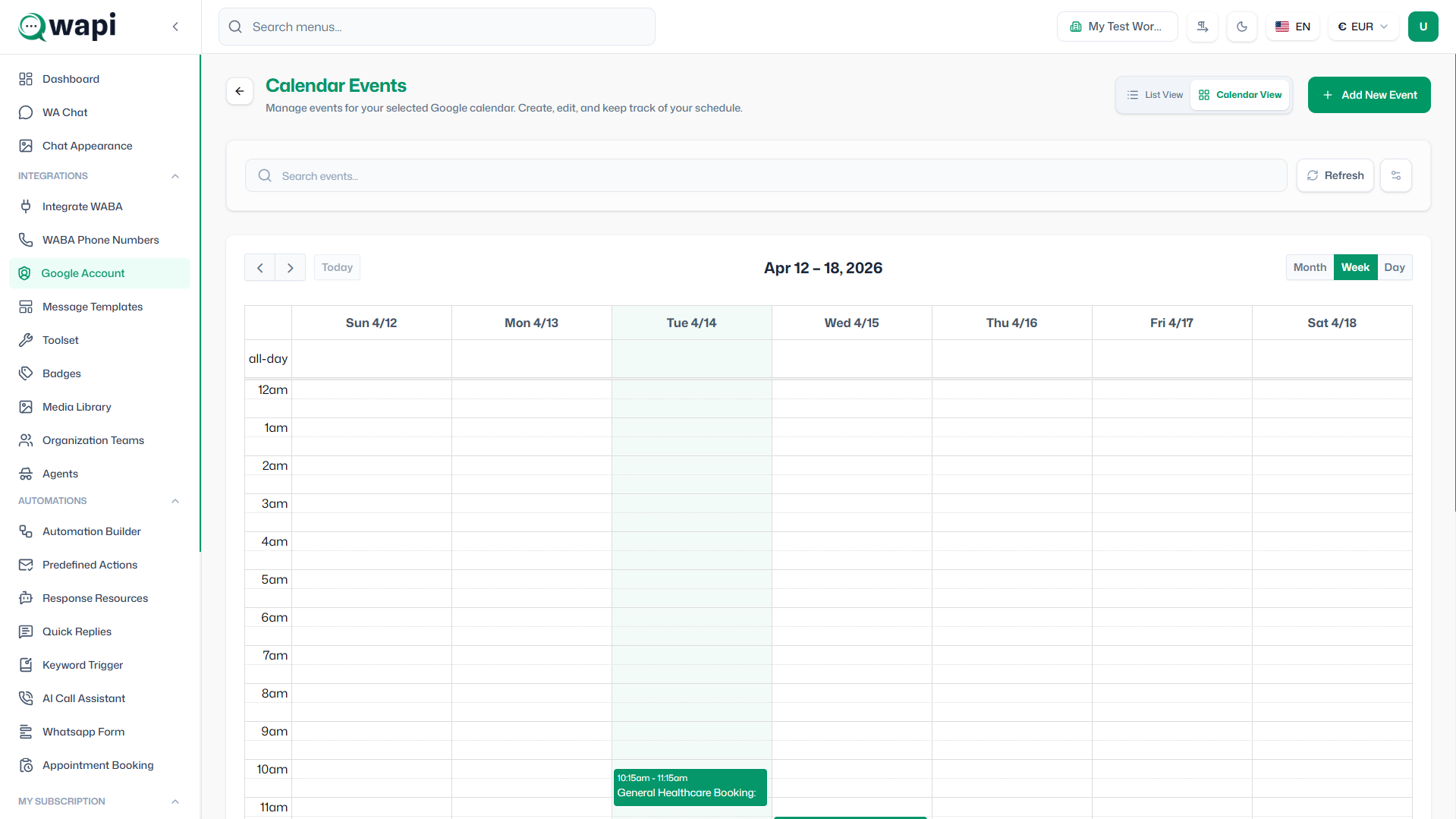Click the Sat 4/18 column header

pyautogui.click(x=1332, y=323)
